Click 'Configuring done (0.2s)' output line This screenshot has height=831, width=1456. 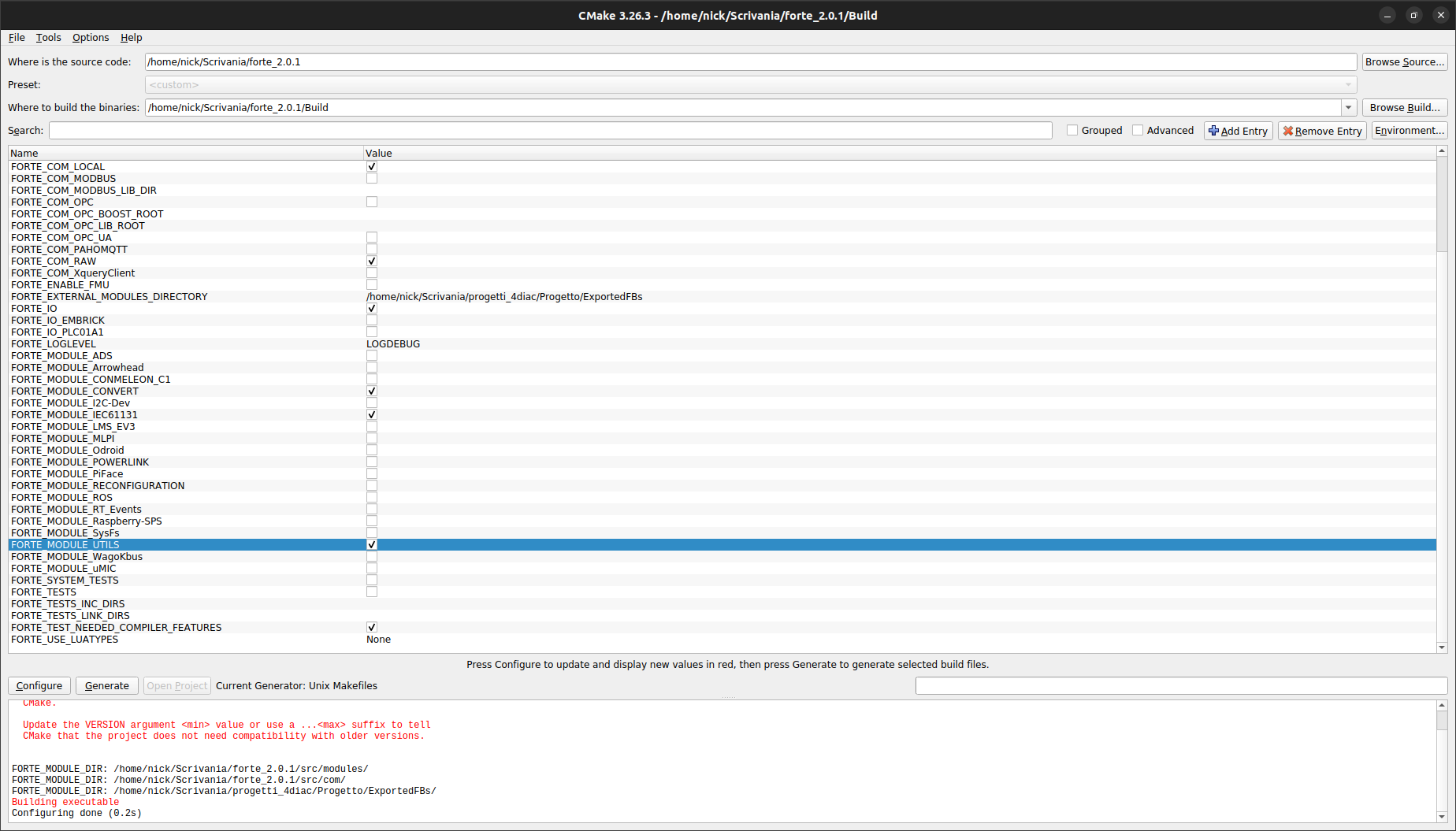(x=76, y=813)
